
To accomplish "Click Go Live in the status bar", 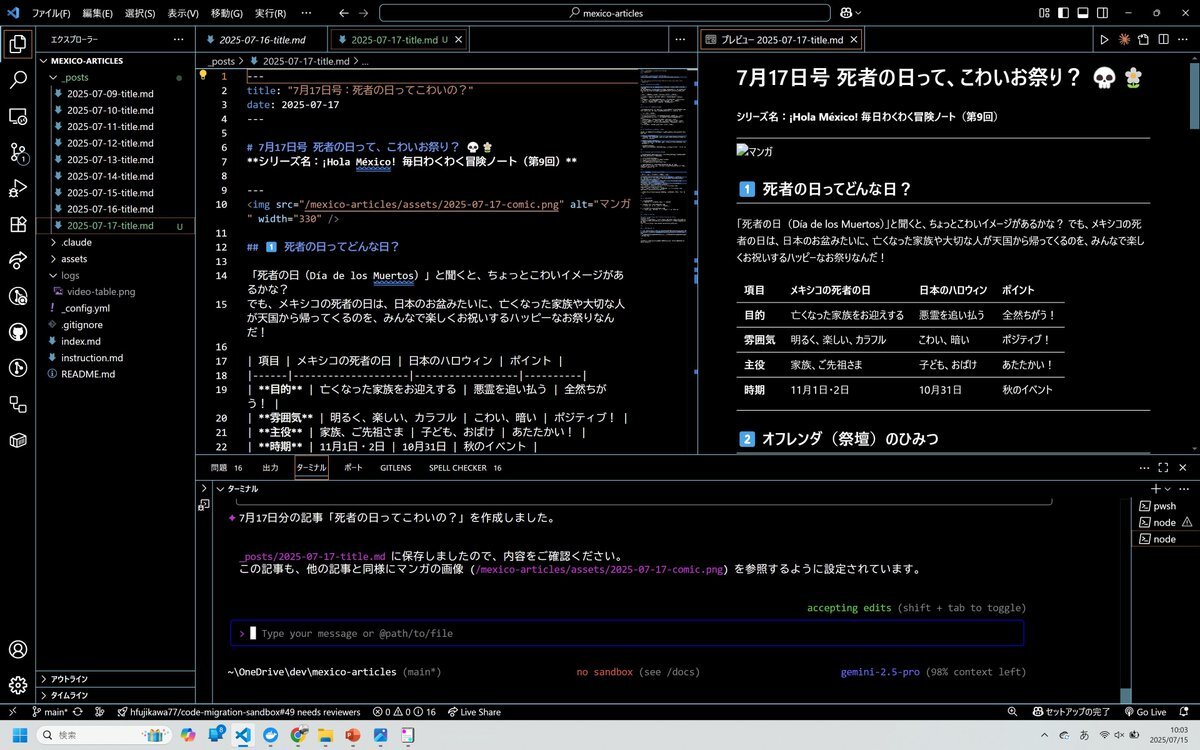I will click(1144, 712).
